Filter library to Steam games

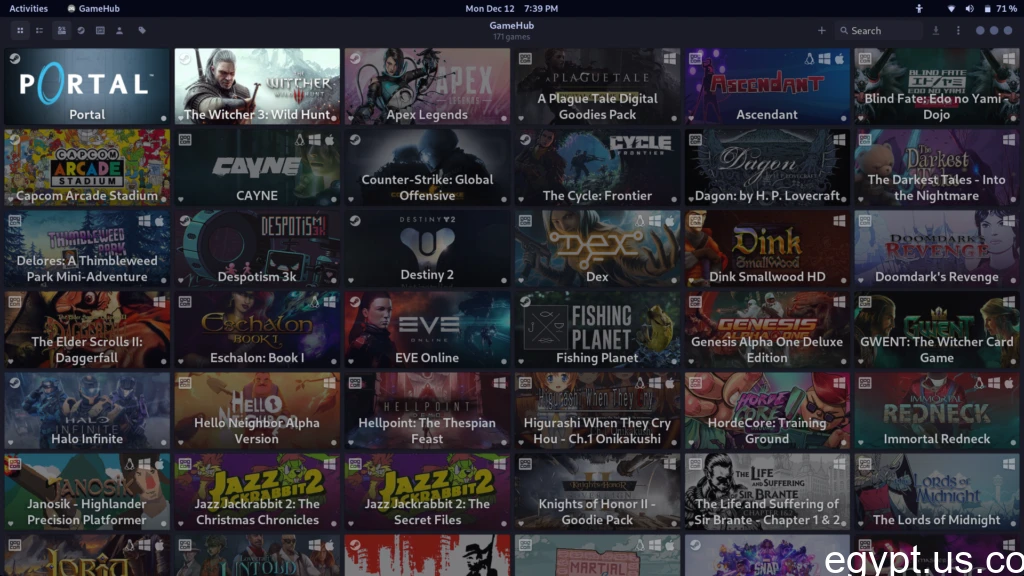click(x=81, y=31)
